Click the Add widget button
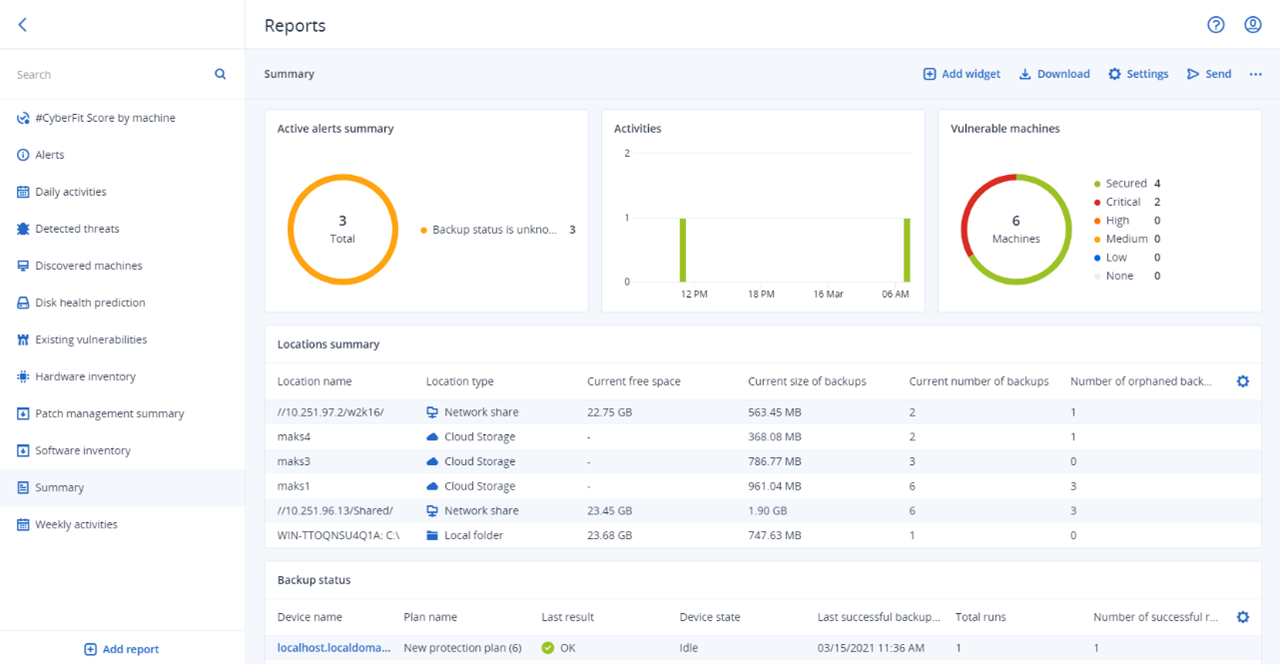This screenshot has width=1280, height=664. (x=961, y=74)
